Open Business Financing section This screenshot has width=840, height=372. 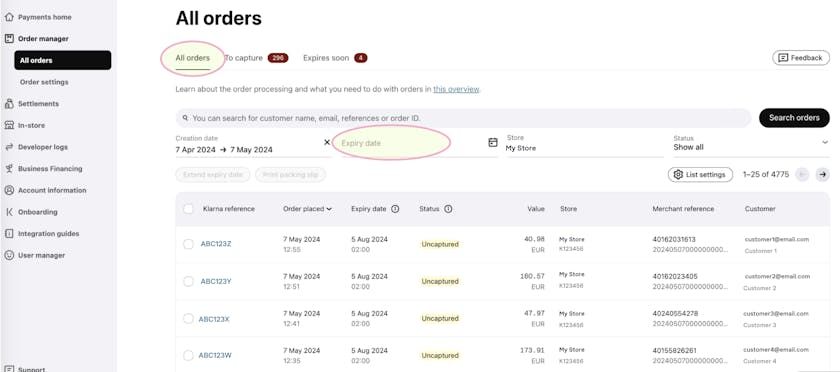coord(43,169)
